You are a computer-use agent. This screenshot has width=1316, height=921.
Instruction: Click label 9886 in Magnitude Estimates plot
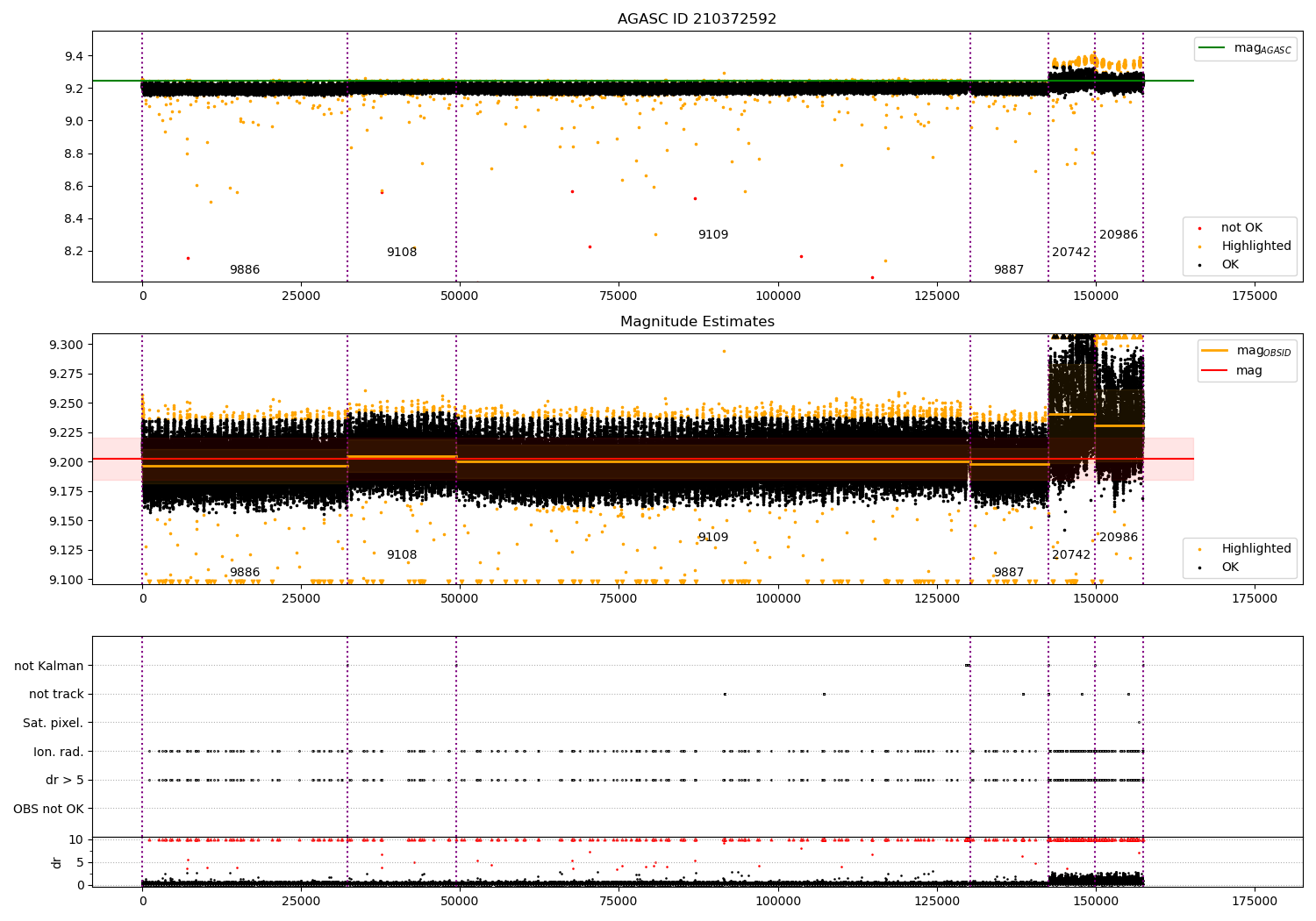pos(245,572)
